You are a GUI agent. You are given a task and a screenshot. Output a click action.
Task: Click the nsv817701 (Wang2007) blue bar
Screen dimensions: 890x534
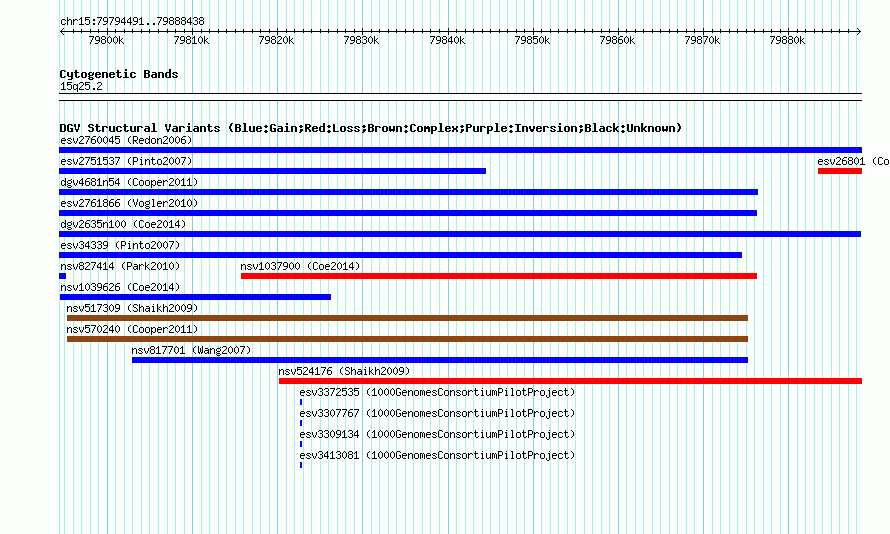pyautogui.click(x=440, y=360)
